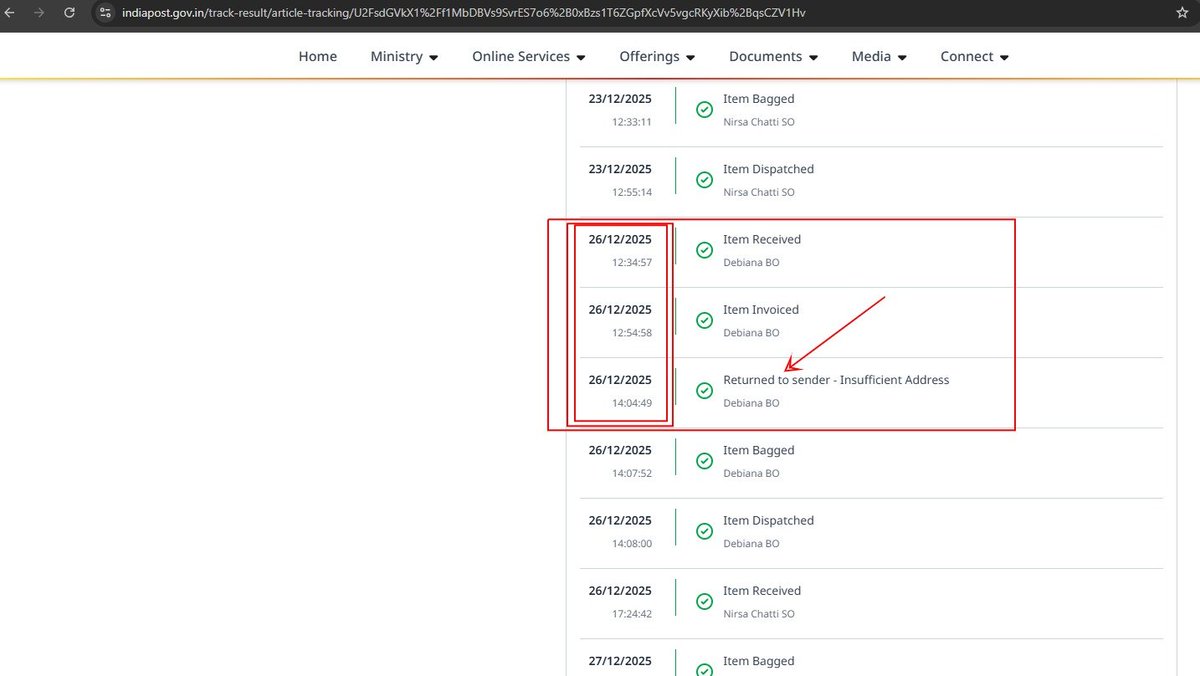Select the timestamp 12:34:57

click(632, 263)
